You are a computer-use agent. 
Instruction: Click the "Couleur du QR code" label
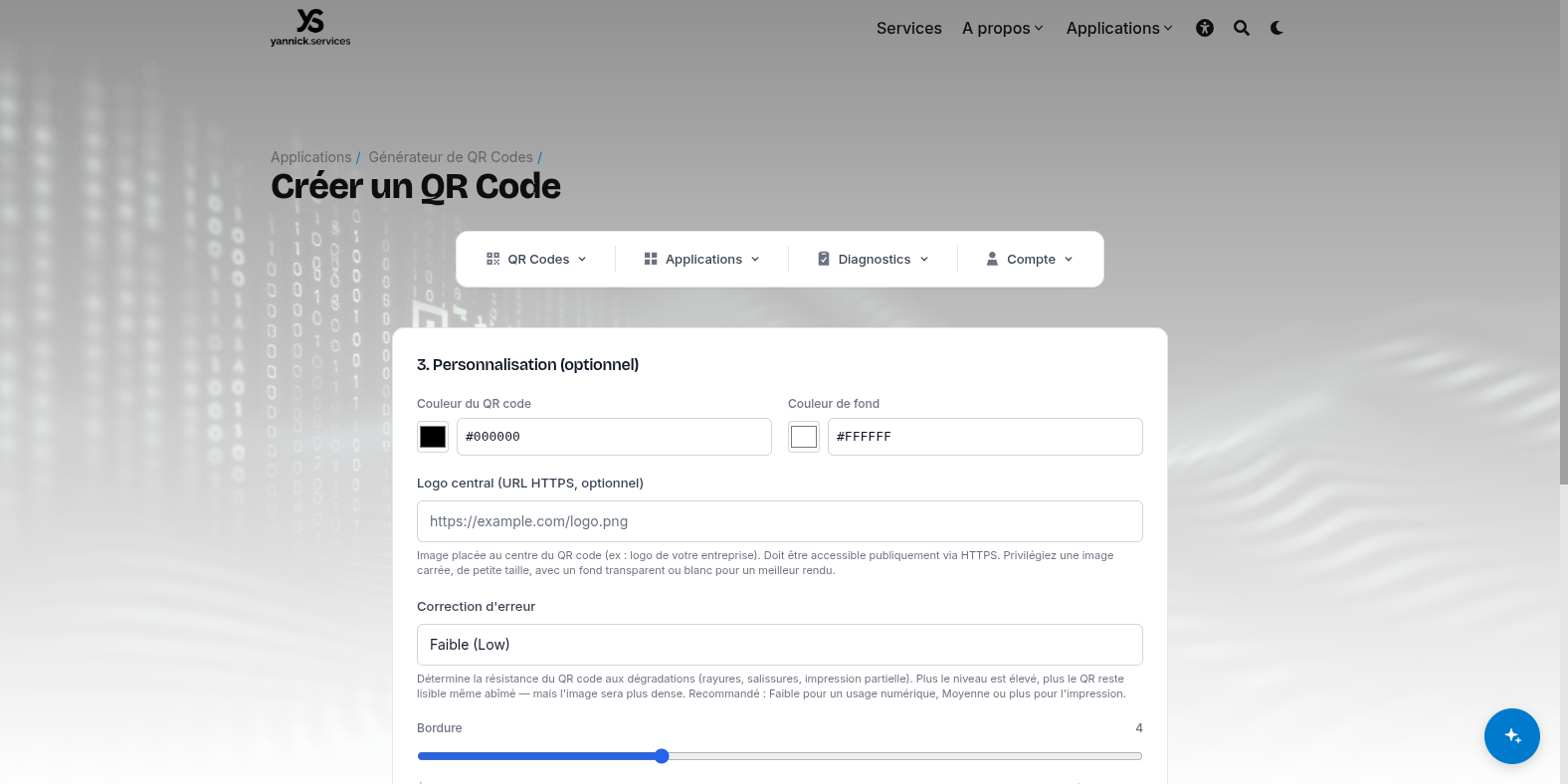pyautogui.click(x=474, y=404)
